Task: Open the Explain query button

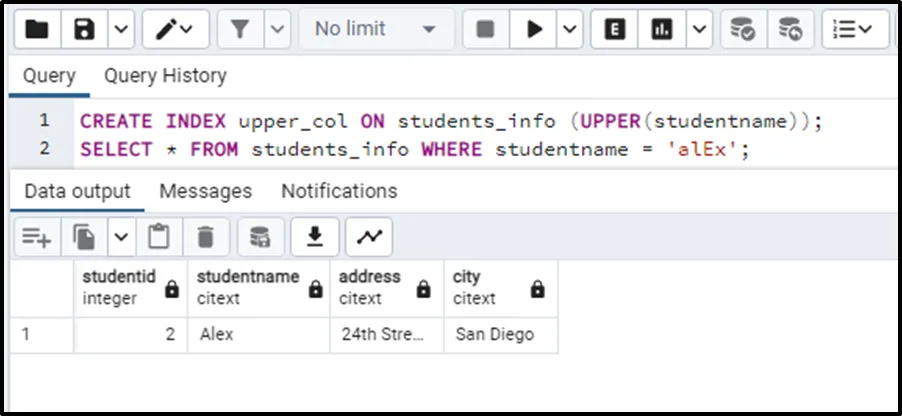Action: pos(614,29)
